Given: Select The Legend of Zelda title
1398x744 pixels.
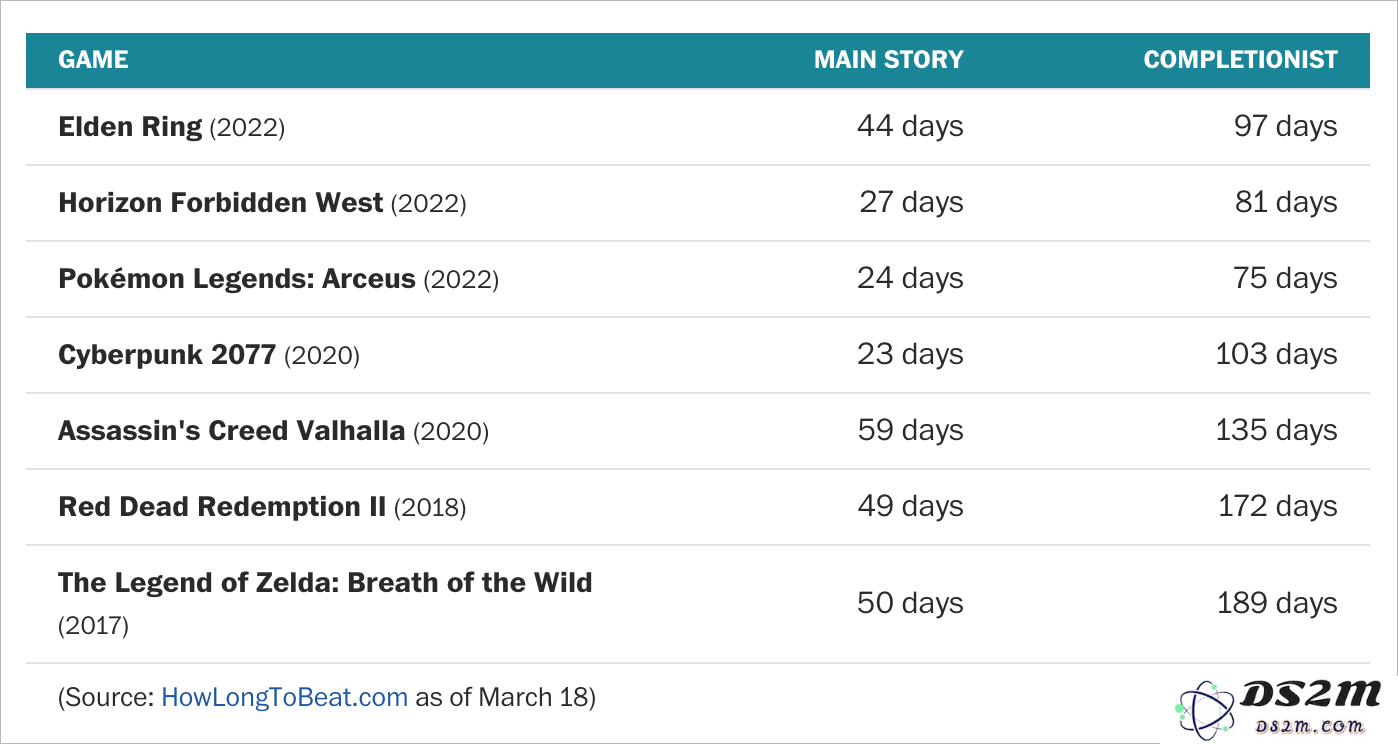Looking at the screenshot, I should click(325, 583).
